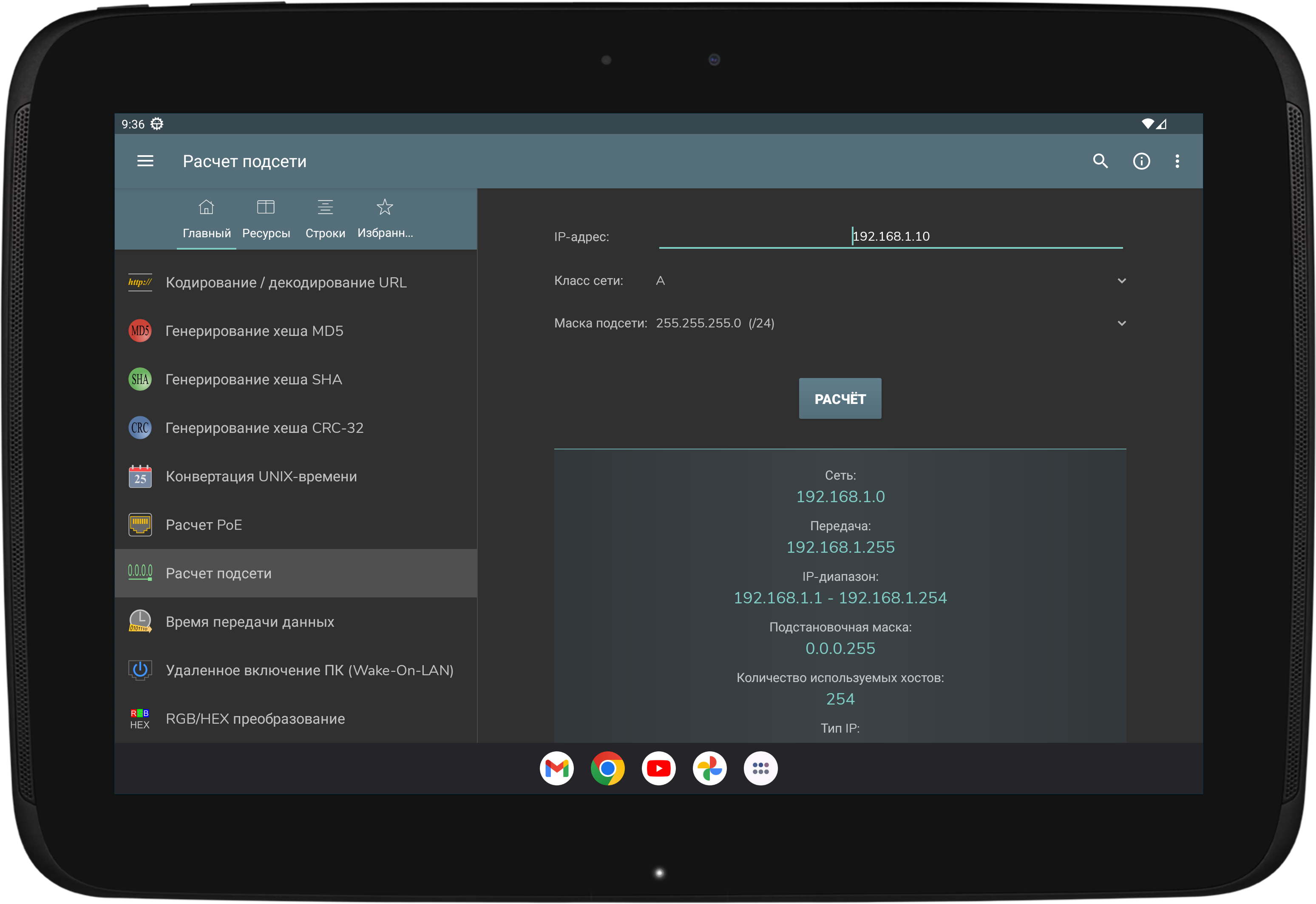
Task: Tap the search magnifier icon
Action: point(1100,162)
